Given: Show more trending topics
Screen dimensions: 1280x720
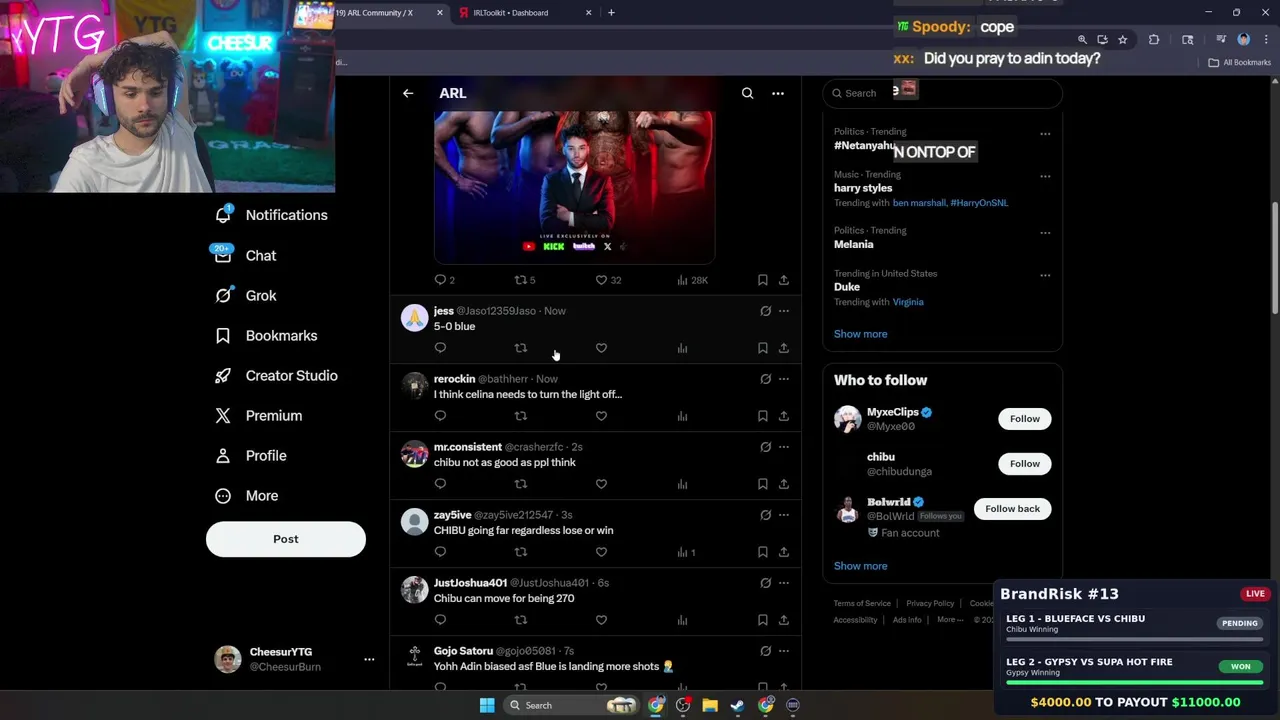Looking at the screenshot, I should pyautogui.click(x=860, y=334).
